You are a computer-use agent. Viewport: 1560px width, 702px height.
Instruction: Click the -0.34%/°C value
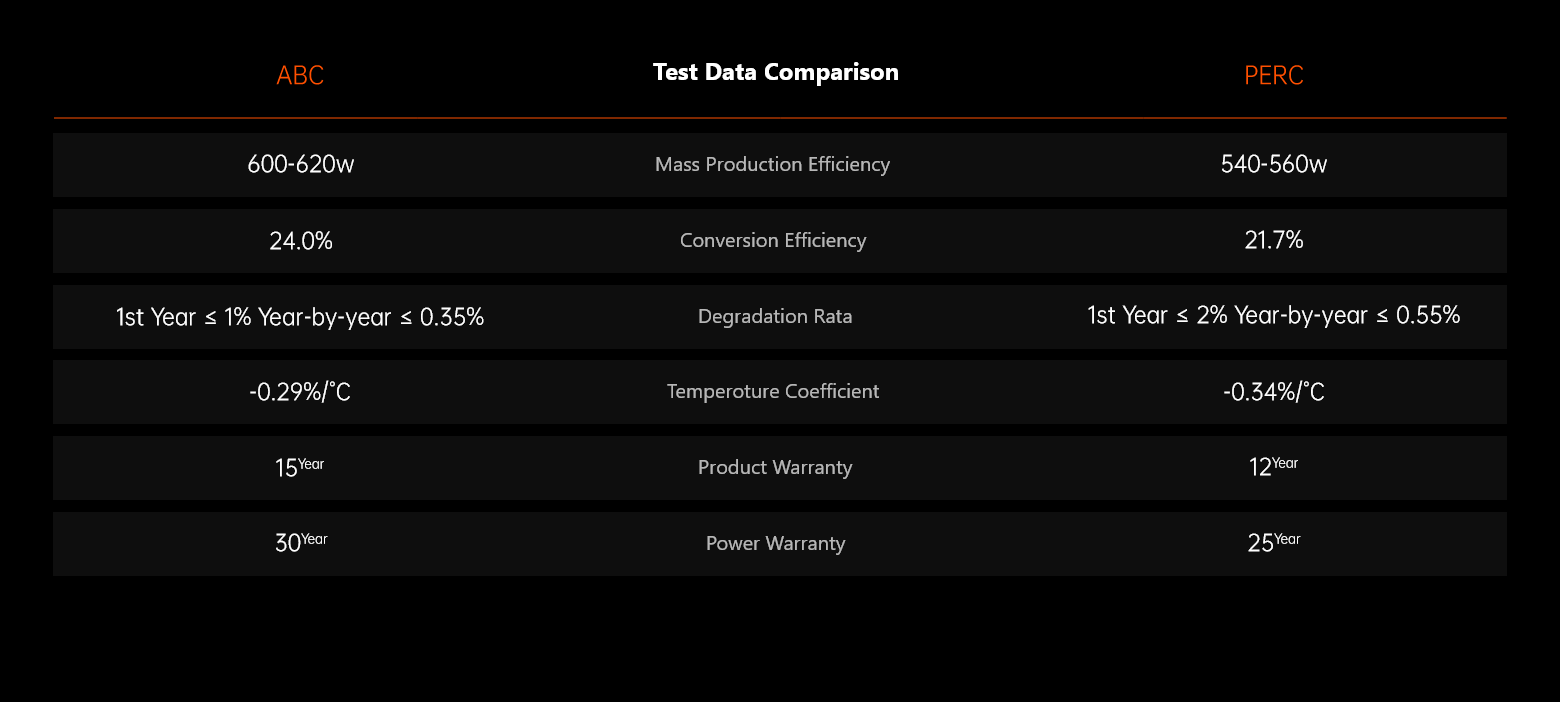click(1274, 392)
